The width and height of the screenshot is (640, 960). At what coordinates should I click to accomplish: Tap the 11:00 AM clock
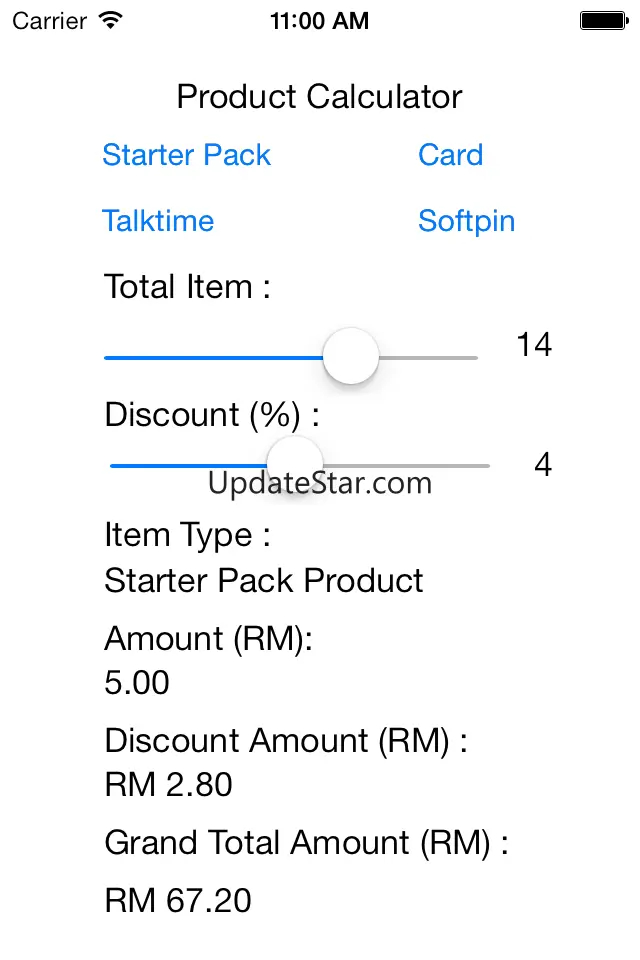tap(319, 20)
